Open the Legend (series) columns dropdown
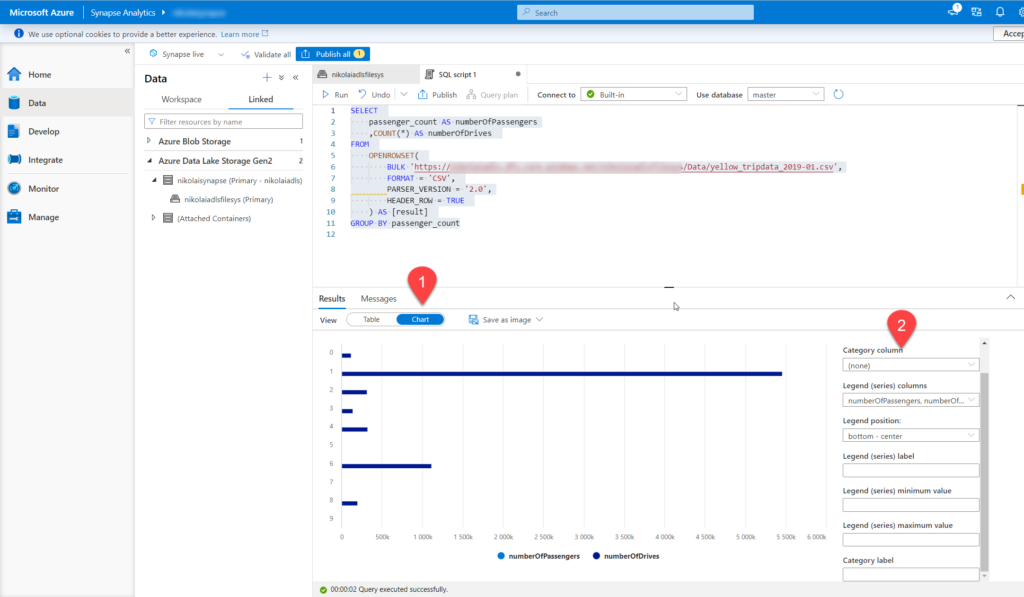The height and width of the screenshot is (597, 1024). point(910,400)
